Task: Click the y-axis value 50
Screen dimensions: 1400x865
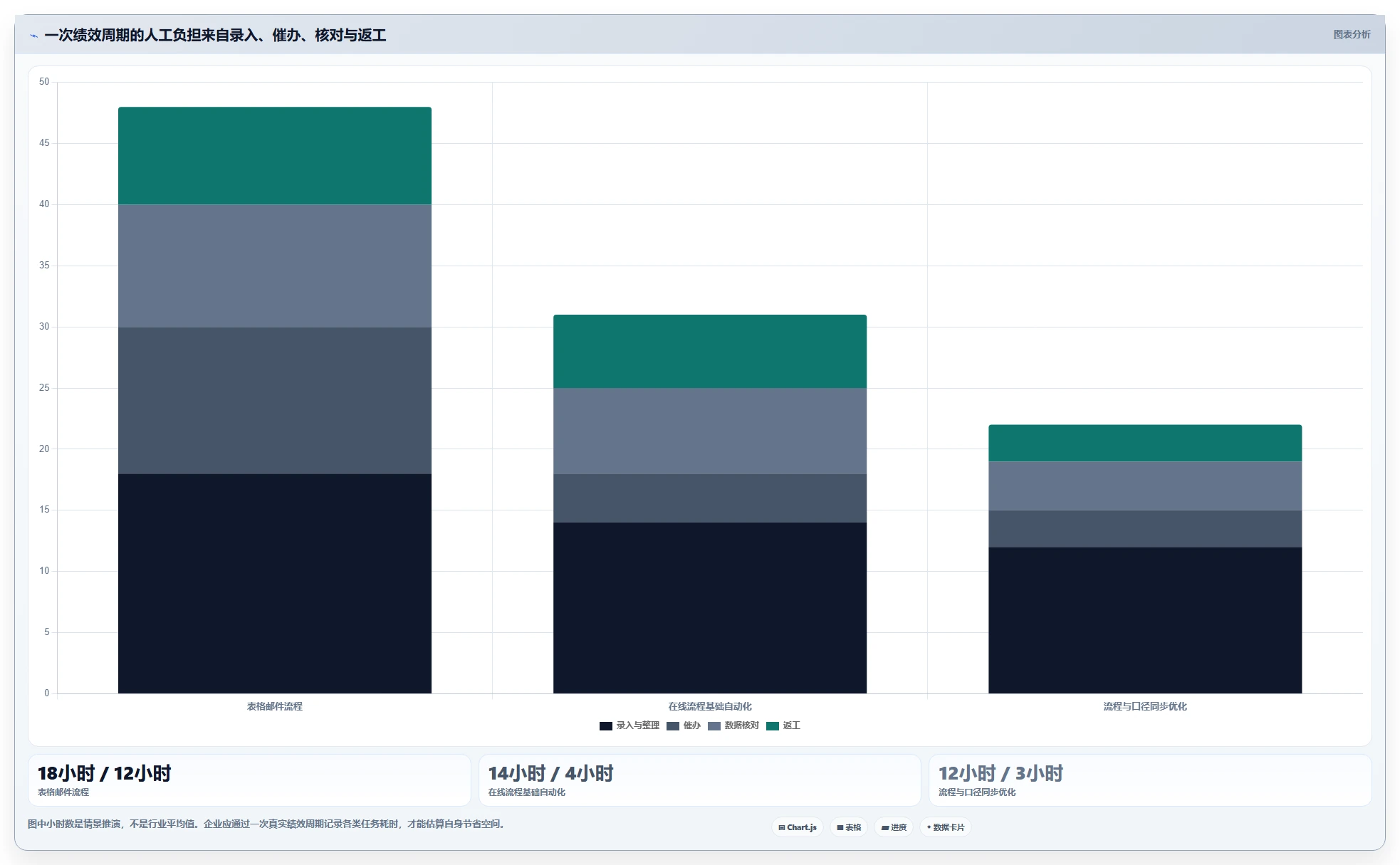Action: [x=44, y=82]
